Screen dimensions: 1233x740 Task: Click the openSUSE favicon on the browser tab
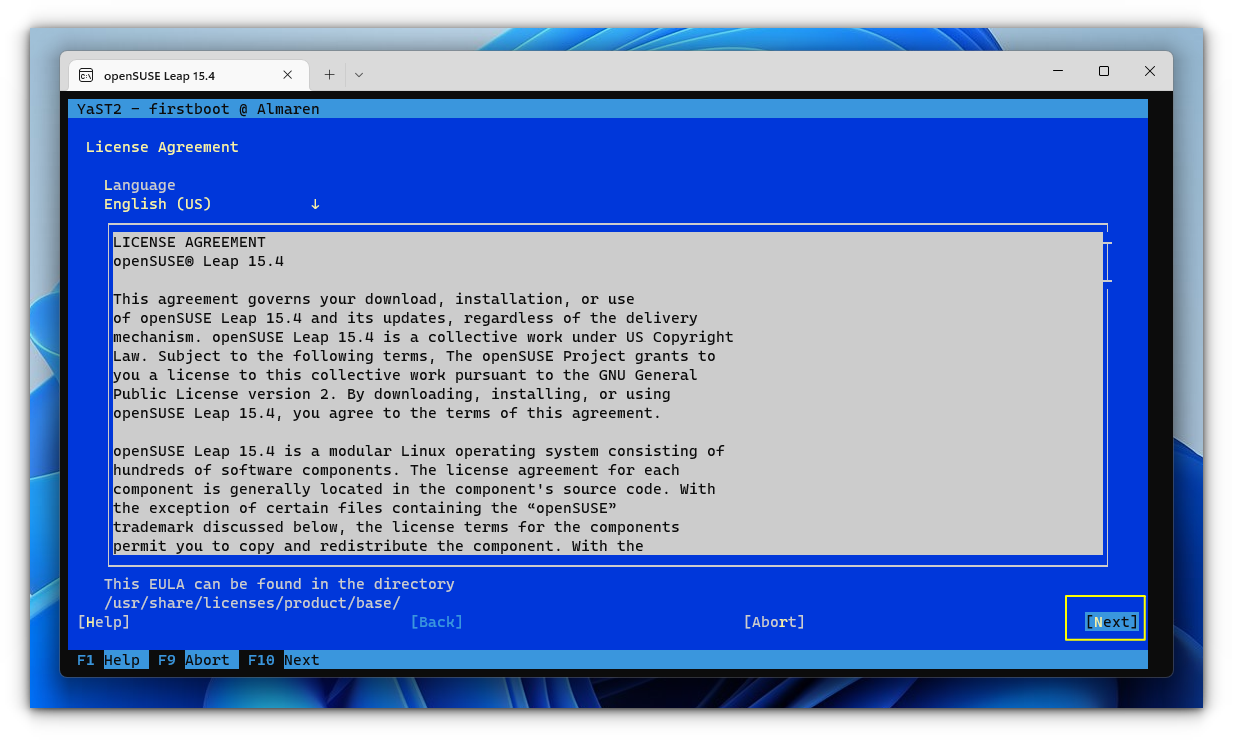(x=88, y=74)
